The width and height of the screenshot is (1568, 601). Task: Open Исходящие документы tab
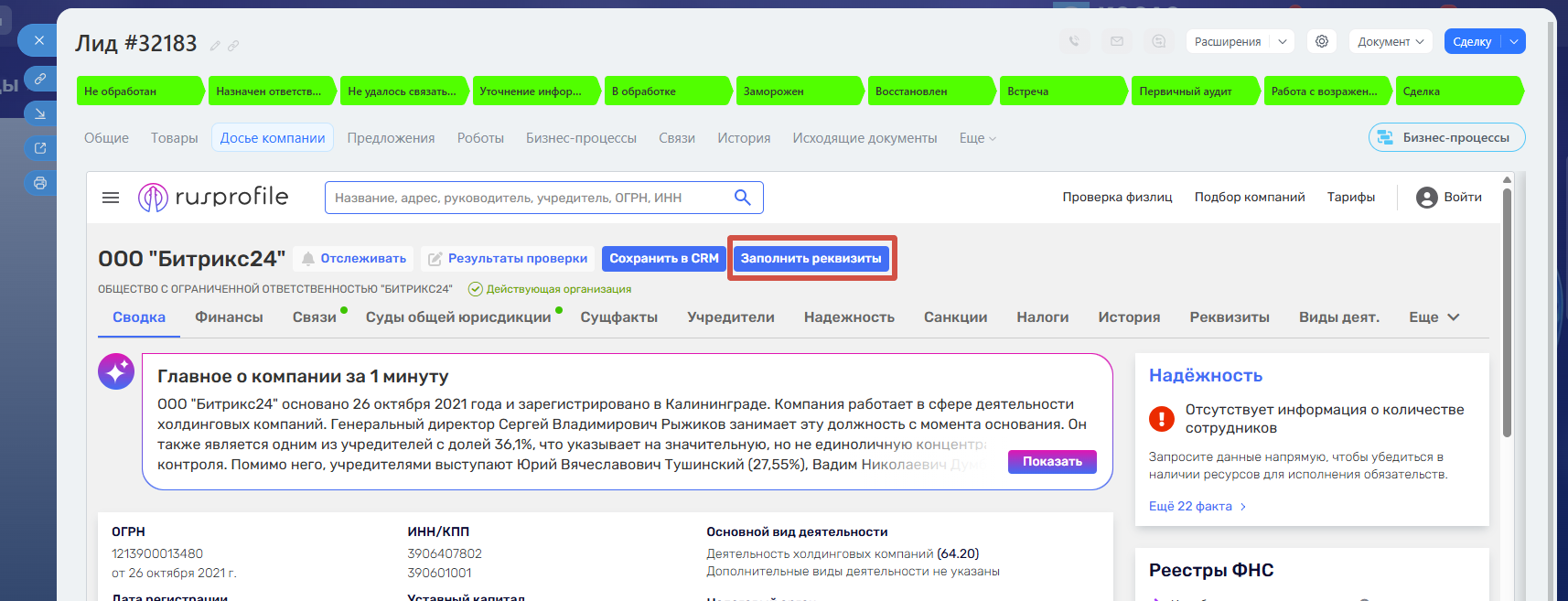(865, 138)
